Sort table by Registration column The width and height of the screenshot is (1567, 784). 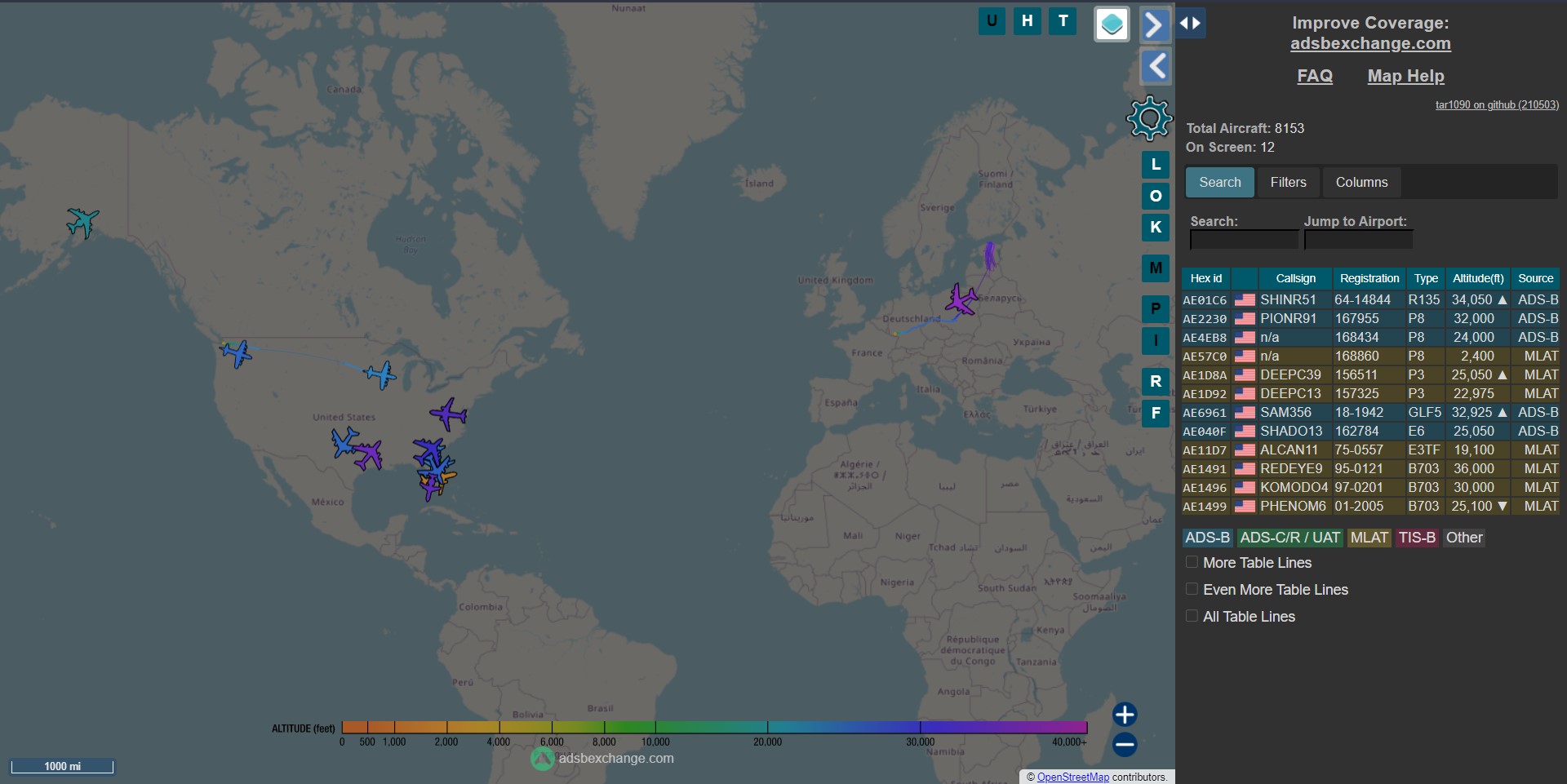click(1369, 278)
